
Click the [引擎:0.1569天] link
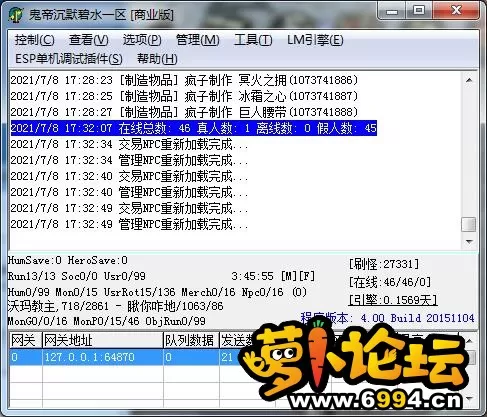[393, 300]
